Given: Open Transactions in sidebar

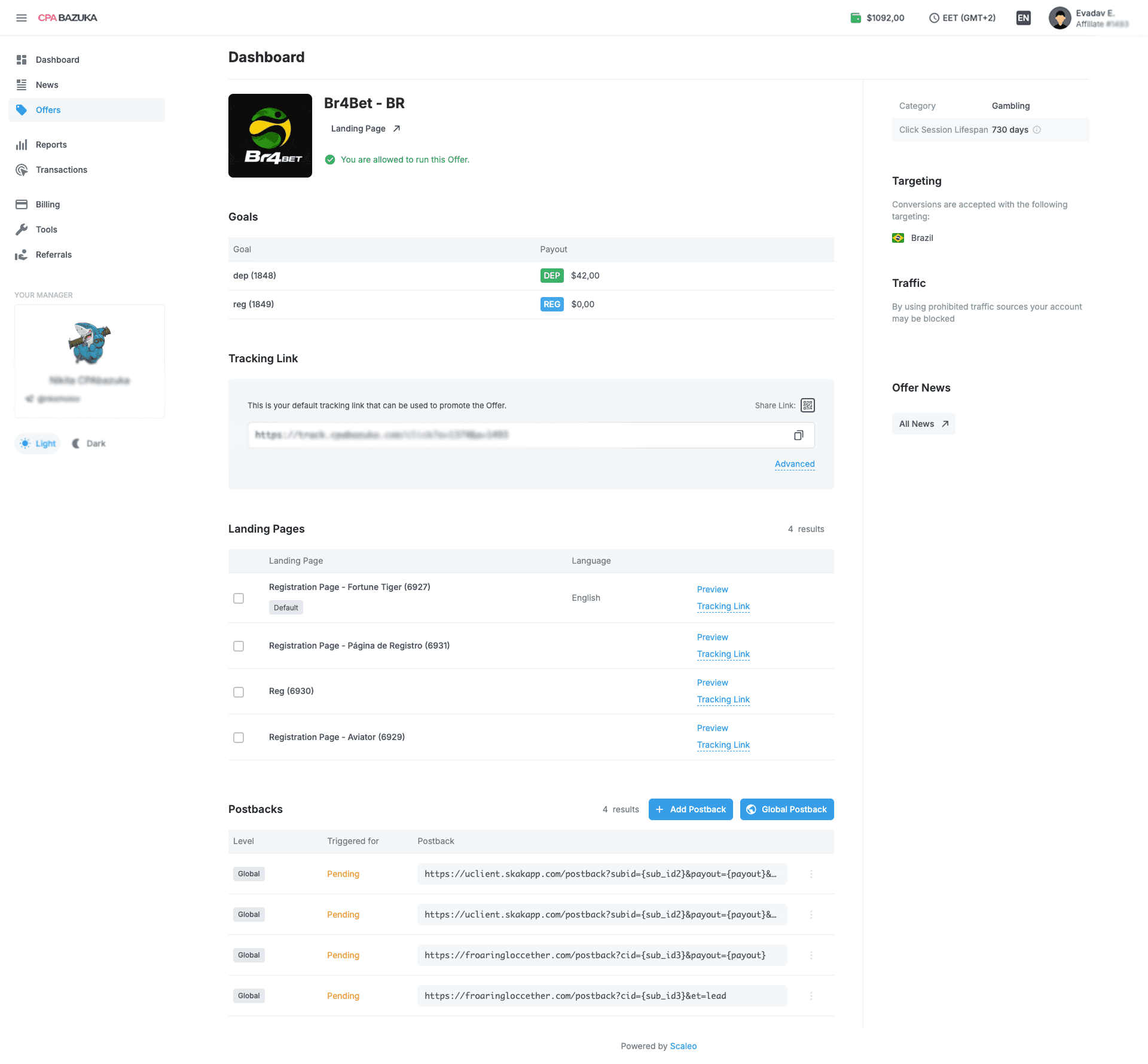Looking at the screenshot, I should coord(87,170).
